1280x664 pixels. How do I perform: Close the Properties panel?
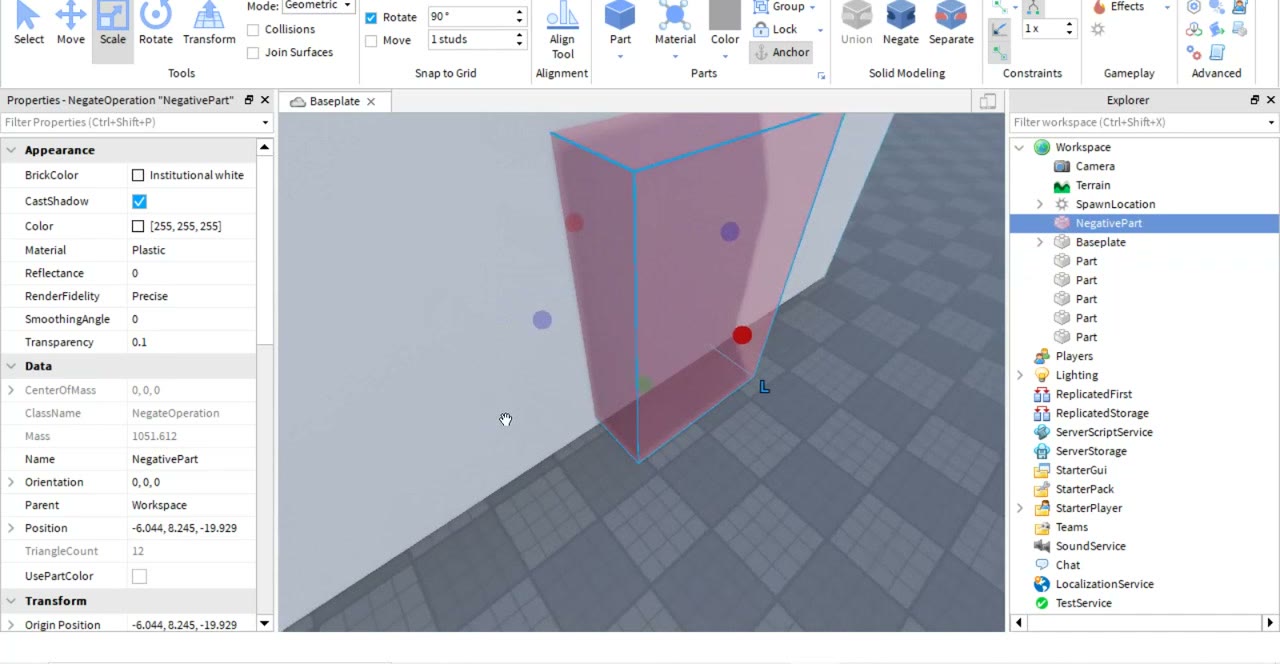pos(265,100)
